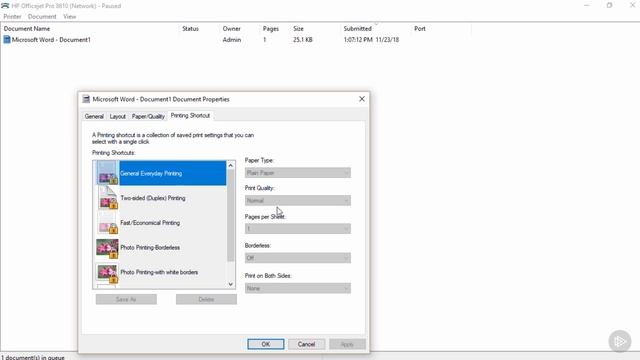640x360 pixels.
Task: Click the Owner column header
Action: pos(231,29)
